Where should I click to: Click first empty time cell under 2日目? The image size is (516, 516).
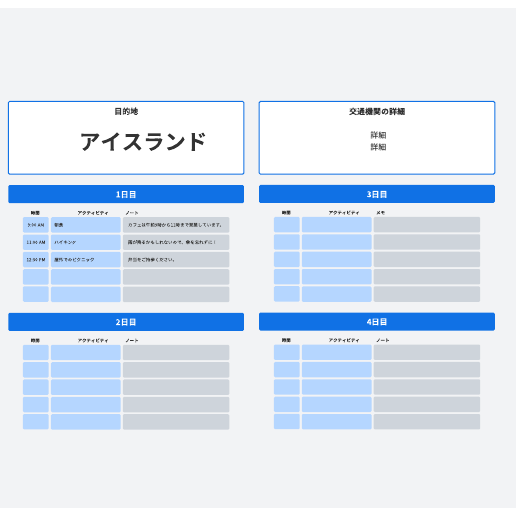pyautogui.click(x=36, y=353)
